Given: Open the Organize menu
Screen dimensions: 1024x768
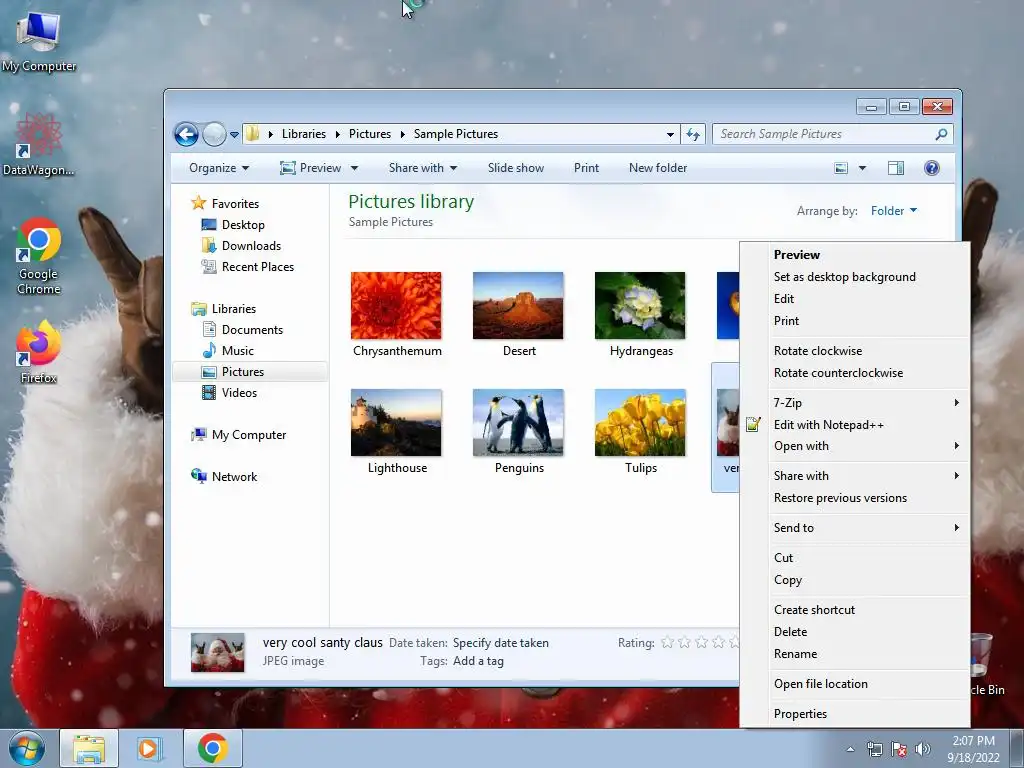Looking at the screenshot, I should [219, 168].
